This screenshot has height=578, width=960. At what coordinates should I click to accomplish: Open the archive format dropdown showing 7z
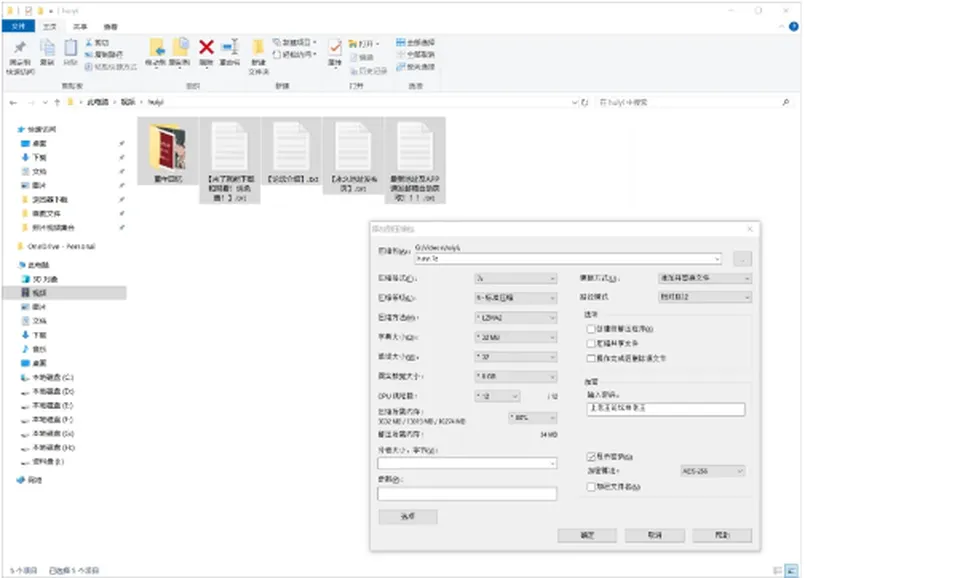click(x=516, y=279)
